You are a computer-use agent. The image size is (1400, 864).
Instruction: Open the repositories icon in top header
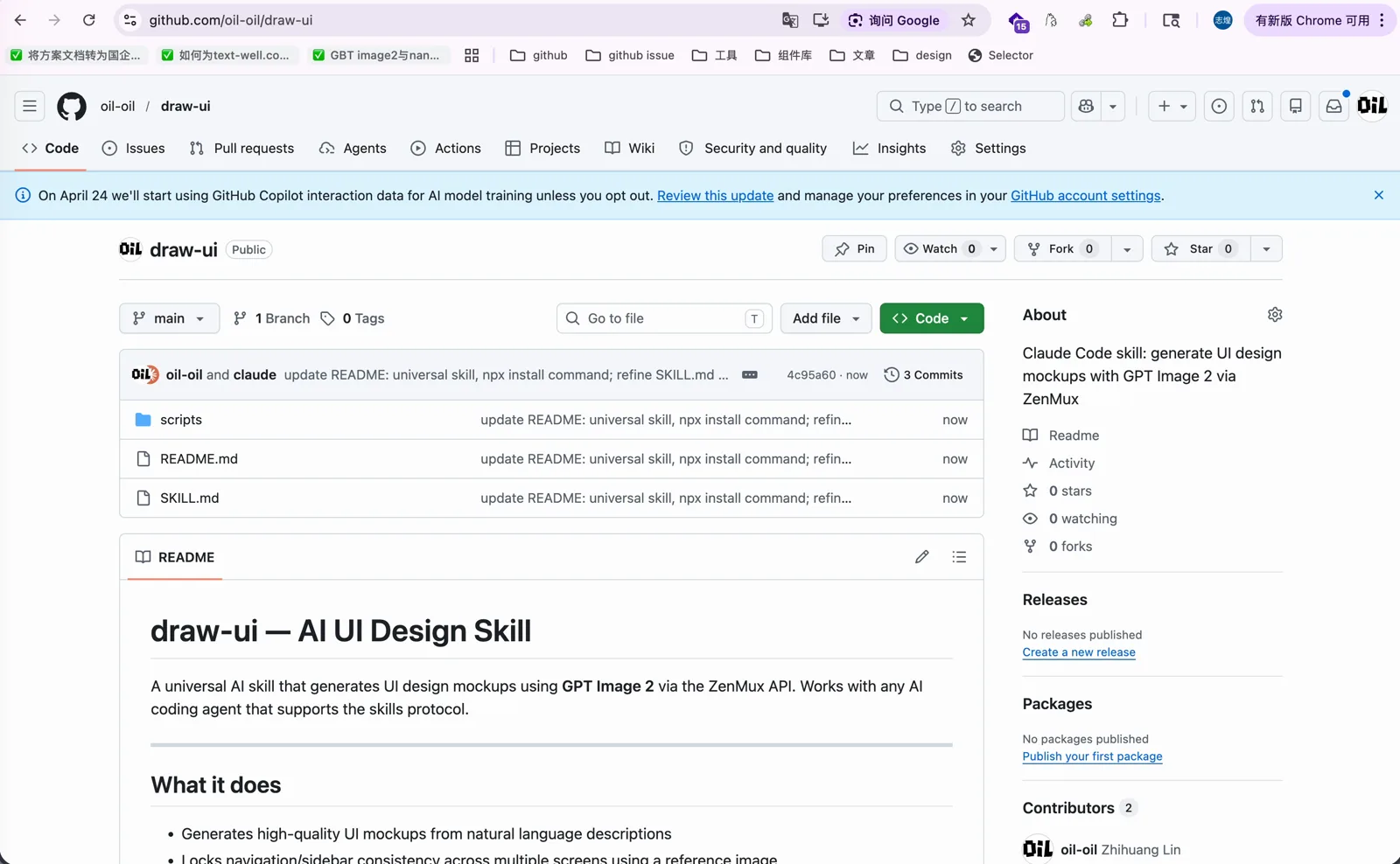(x=1296, y=106)
